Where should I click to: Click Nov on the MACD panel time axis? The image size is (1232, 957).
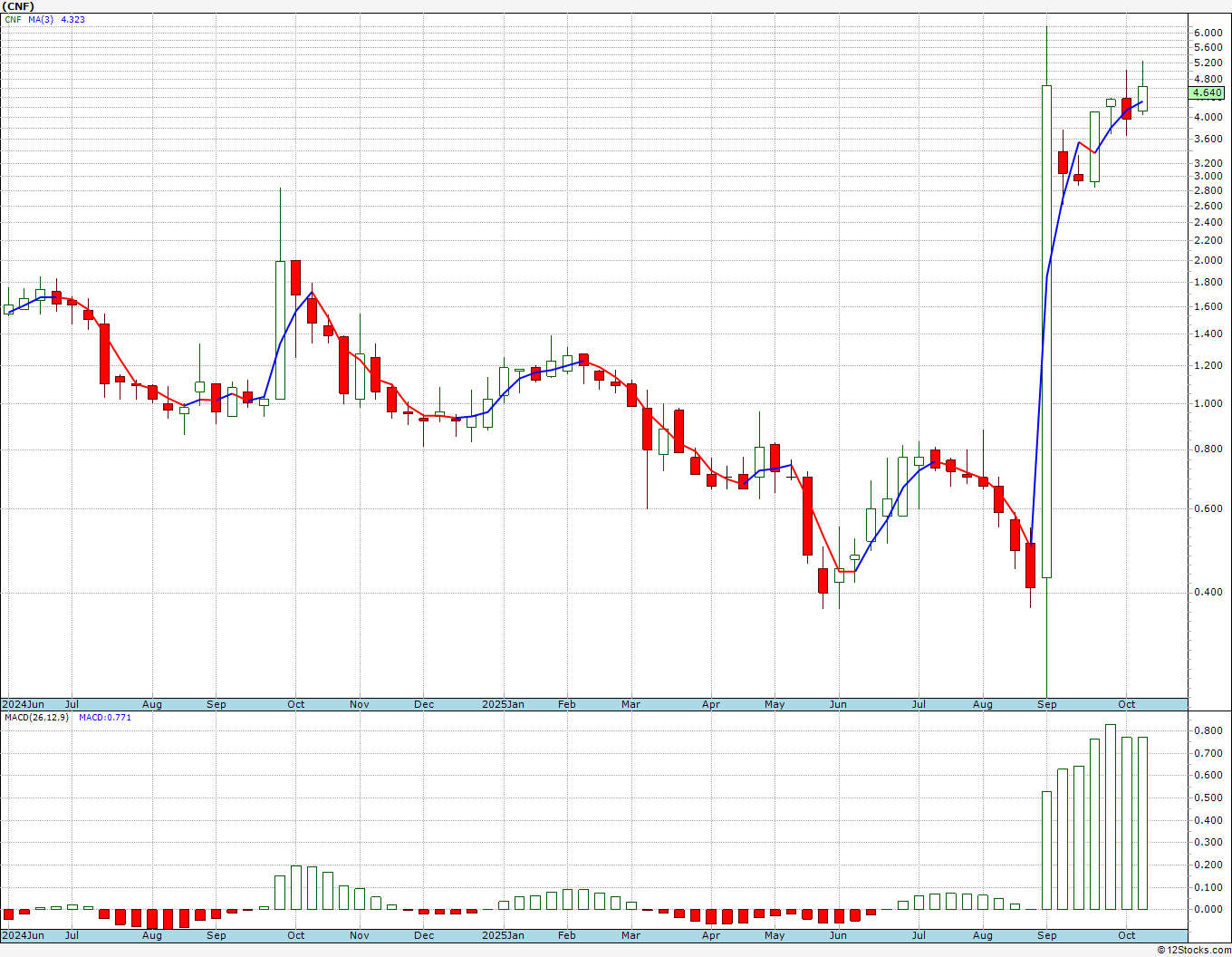pyautogui.click(x=360, y=935)
